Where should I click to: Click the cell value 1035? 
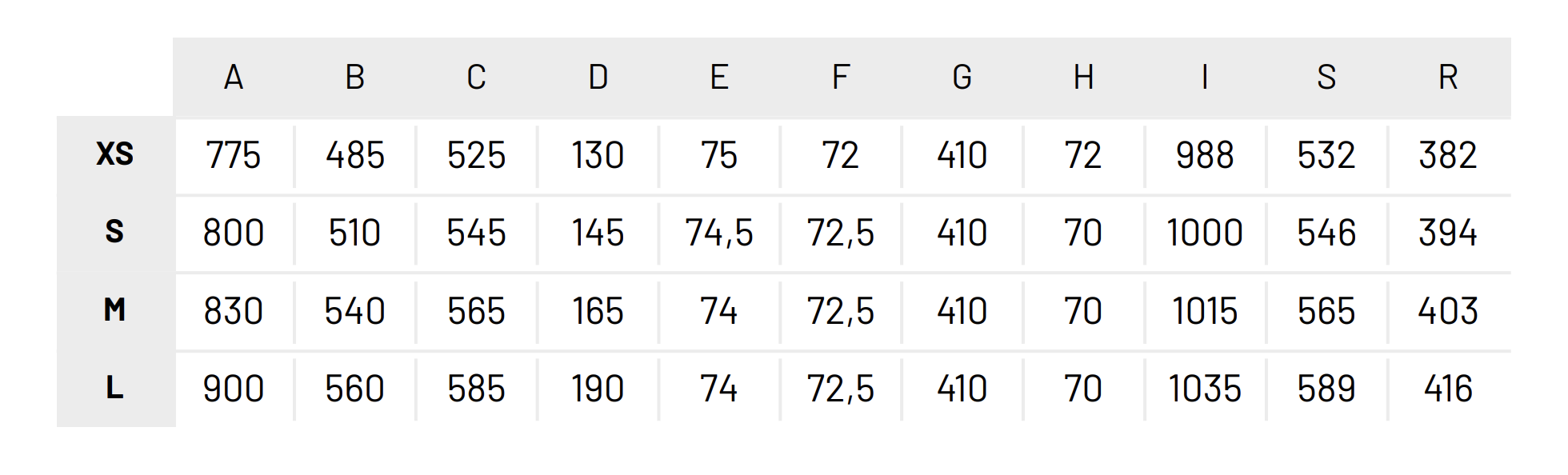coord(1205,389)
